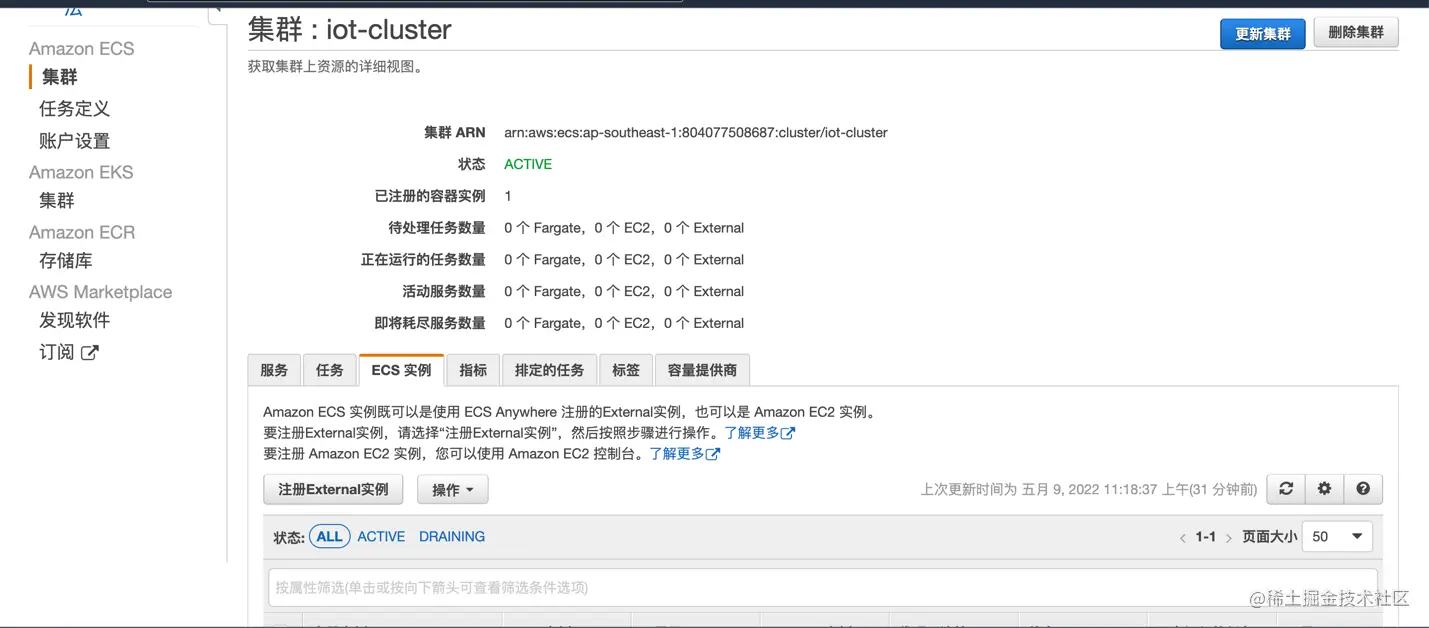Go to previous page arrow

tap(1182, 538)
